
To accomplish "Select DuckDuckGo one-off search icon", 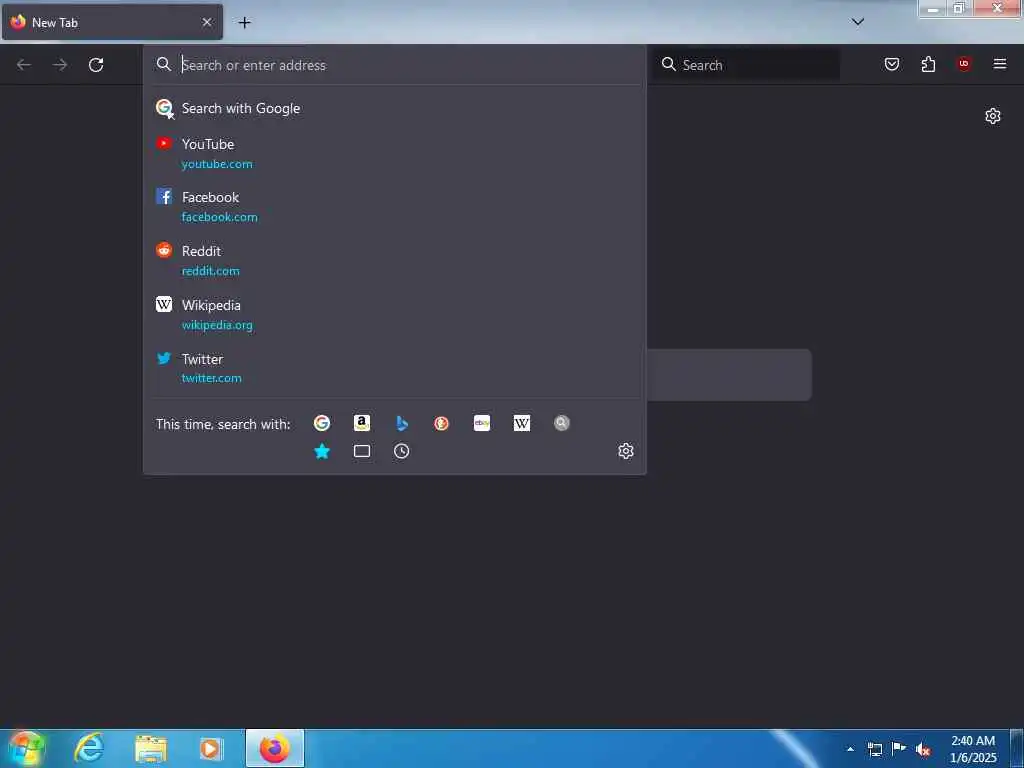I will 441,423.
